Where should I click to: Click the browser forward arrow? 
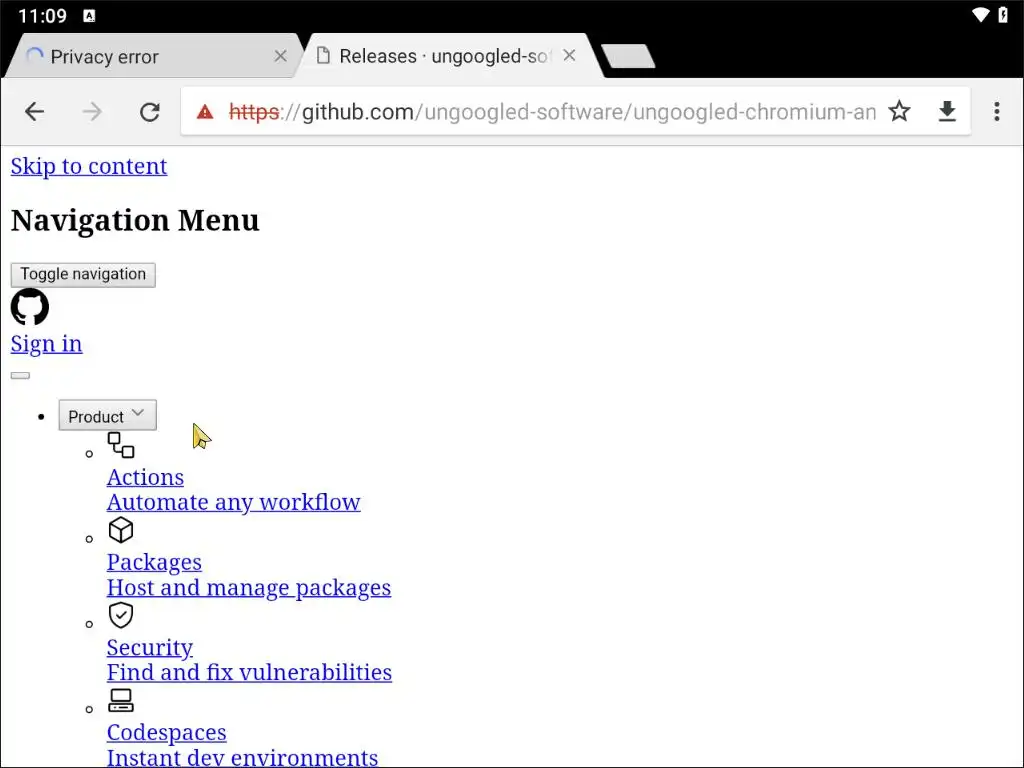tap(92, 112)
